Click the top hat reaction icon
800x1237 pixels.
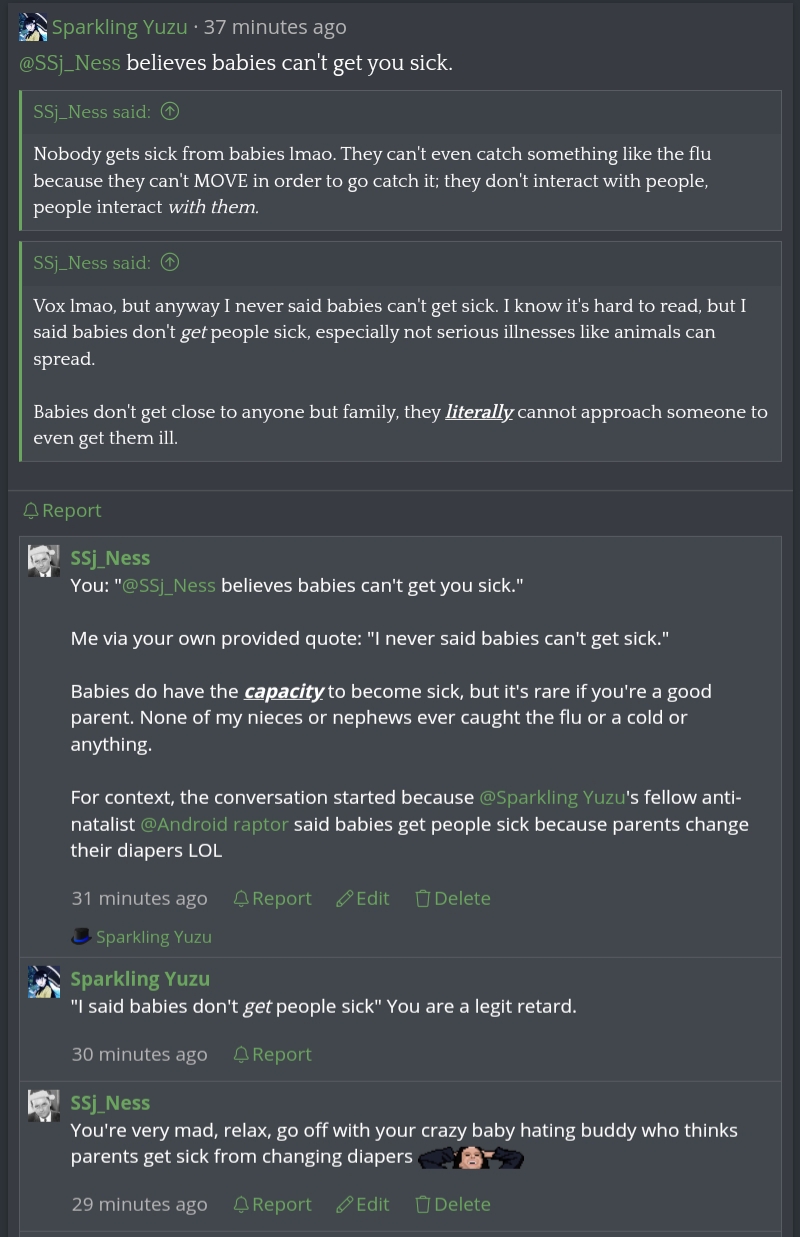click(82, 937)
